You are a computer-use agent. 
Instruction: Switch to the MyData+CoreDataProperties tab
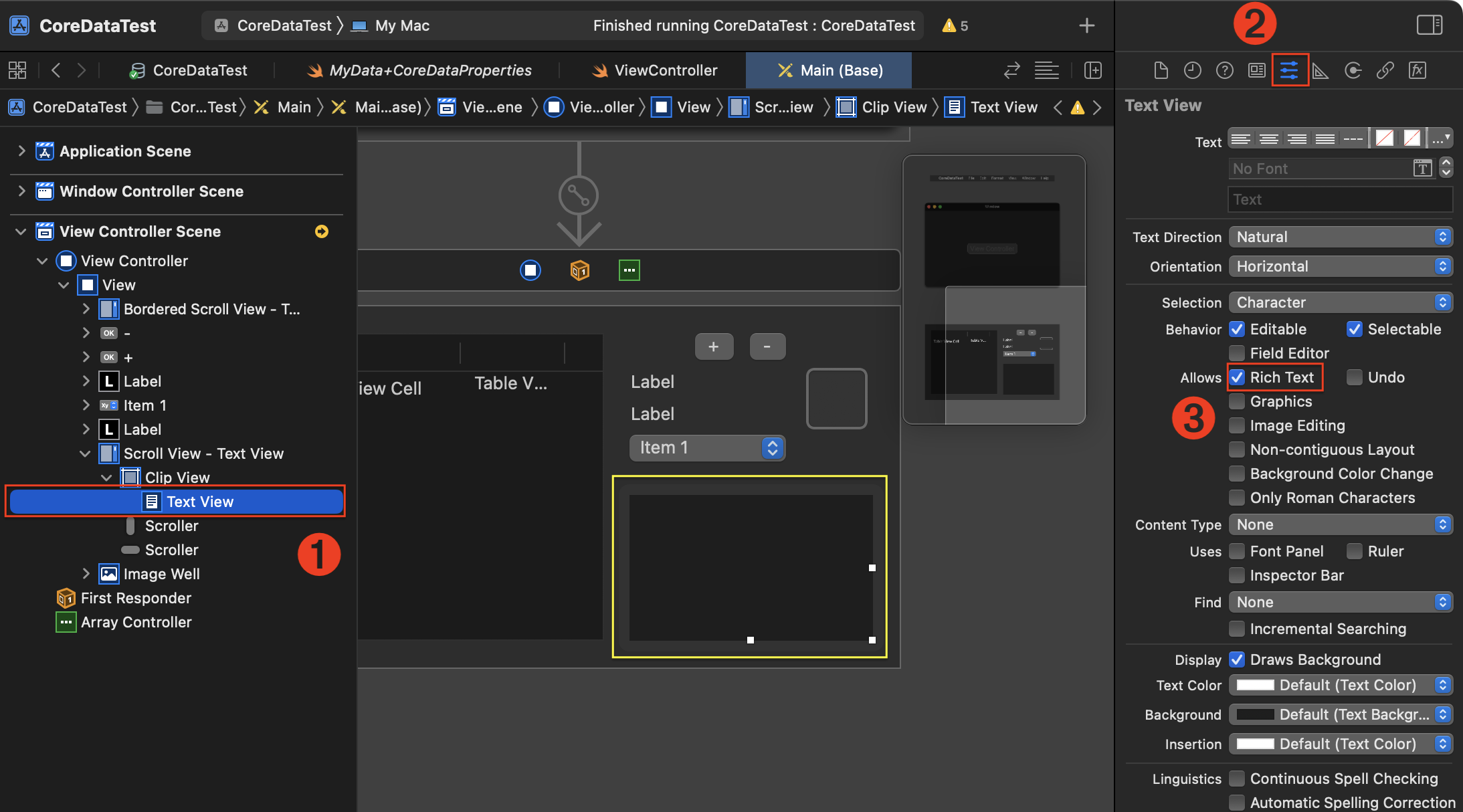tap(419, 70)
